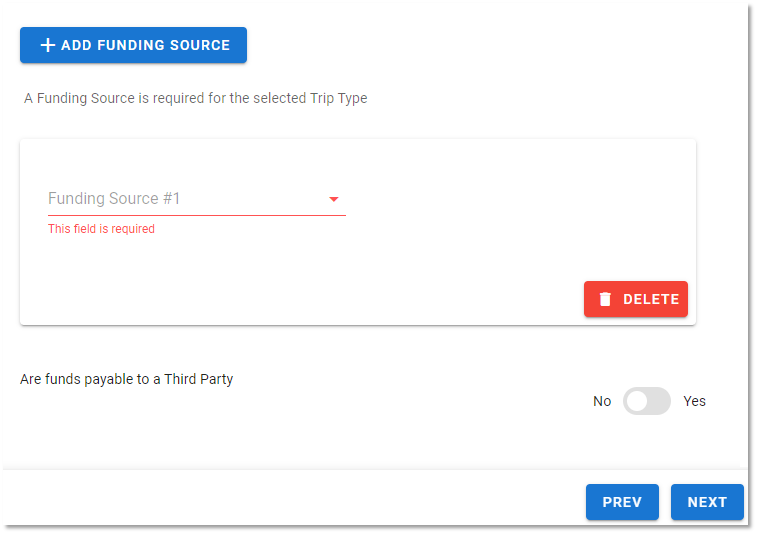The image size is (757, 534).
Task: Delete Funding Source #1 entry
Action: pos(636,299)
